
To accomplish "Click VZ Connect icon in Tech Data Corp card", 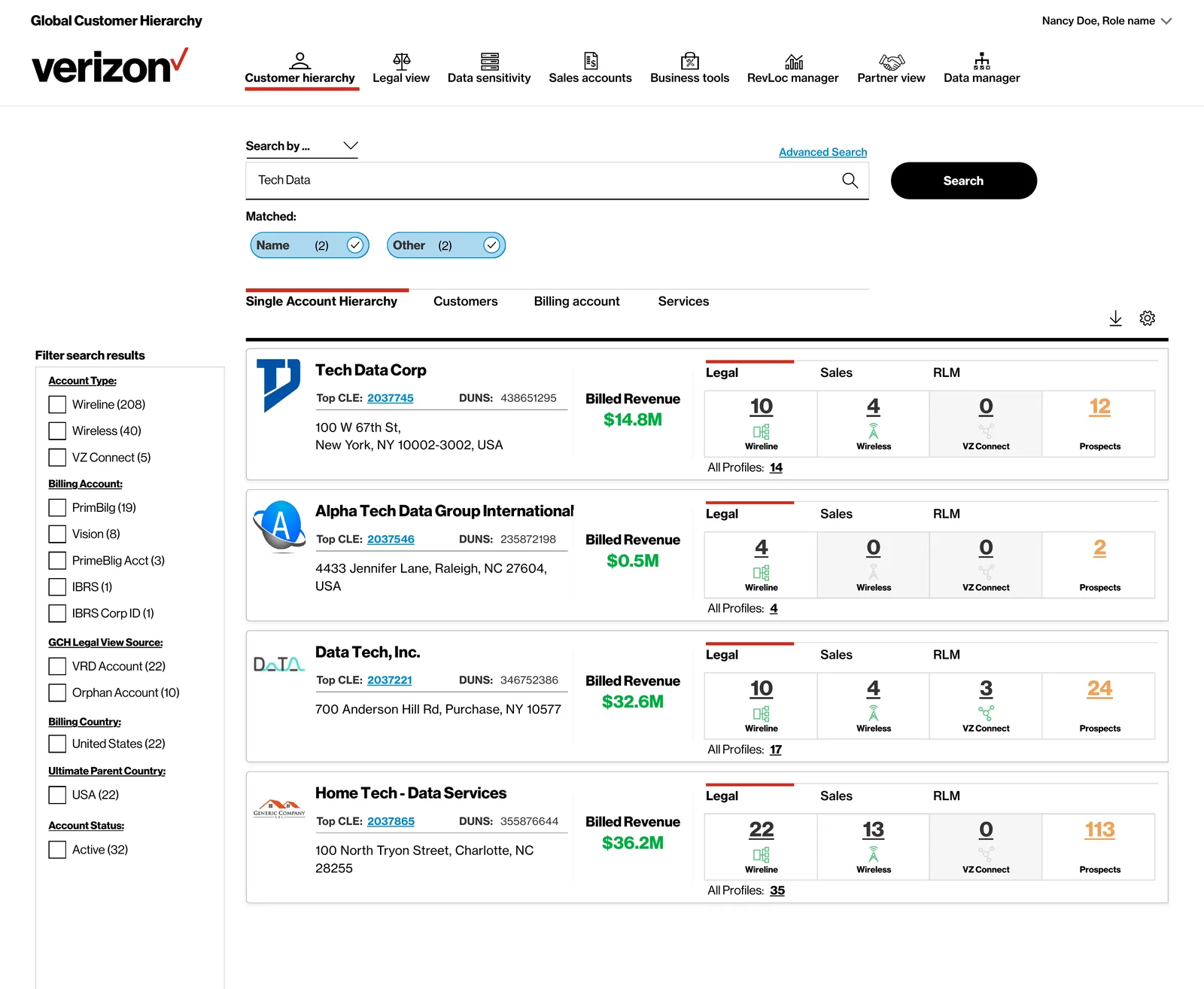I will click(987, 432).
